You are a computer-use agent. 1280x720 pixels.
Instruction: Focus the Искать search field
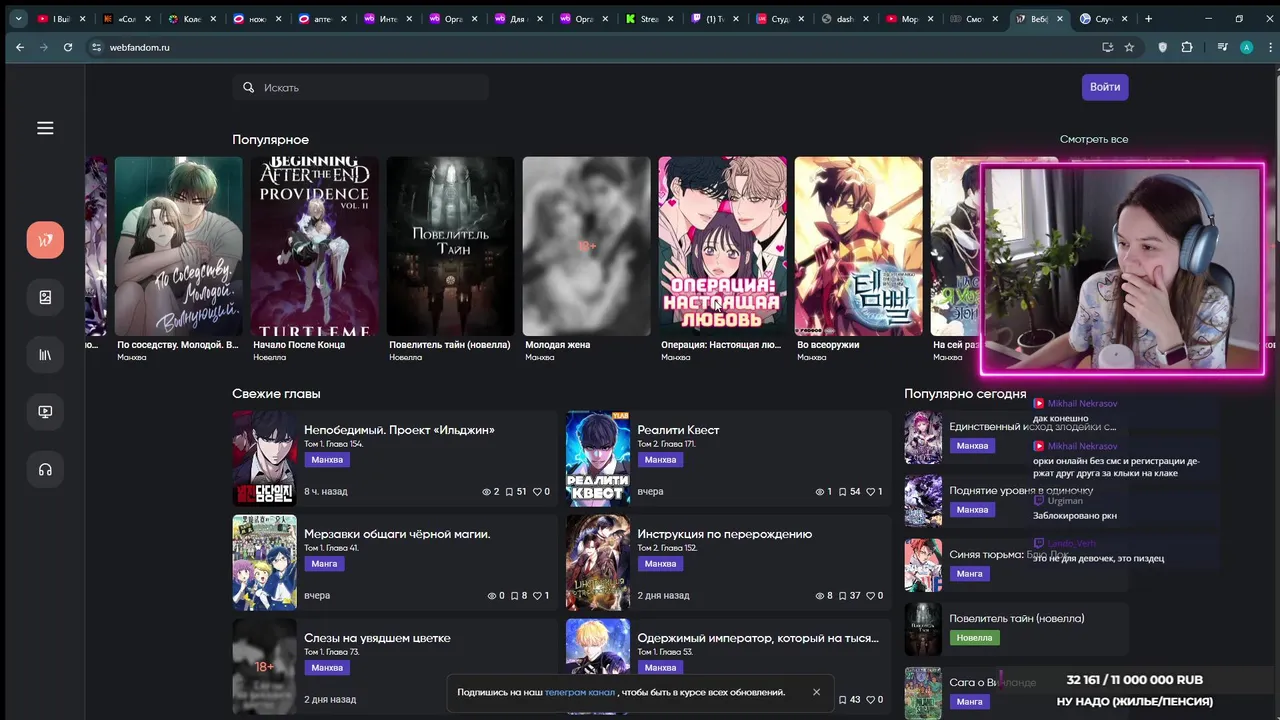click(361, 87)
